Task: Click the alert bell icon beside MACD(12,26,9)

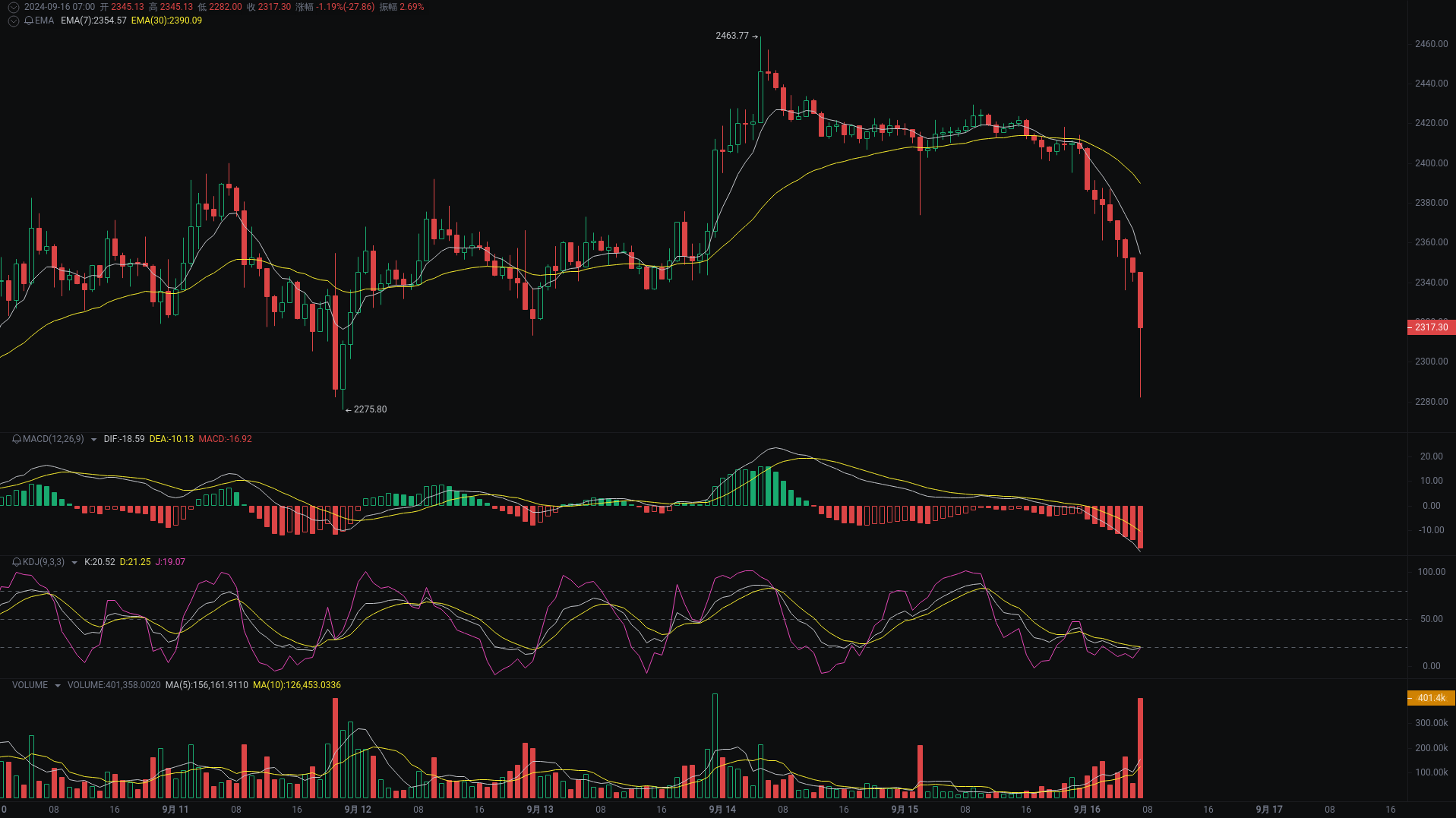Action: pyautogui.click(x=16, y=439)
